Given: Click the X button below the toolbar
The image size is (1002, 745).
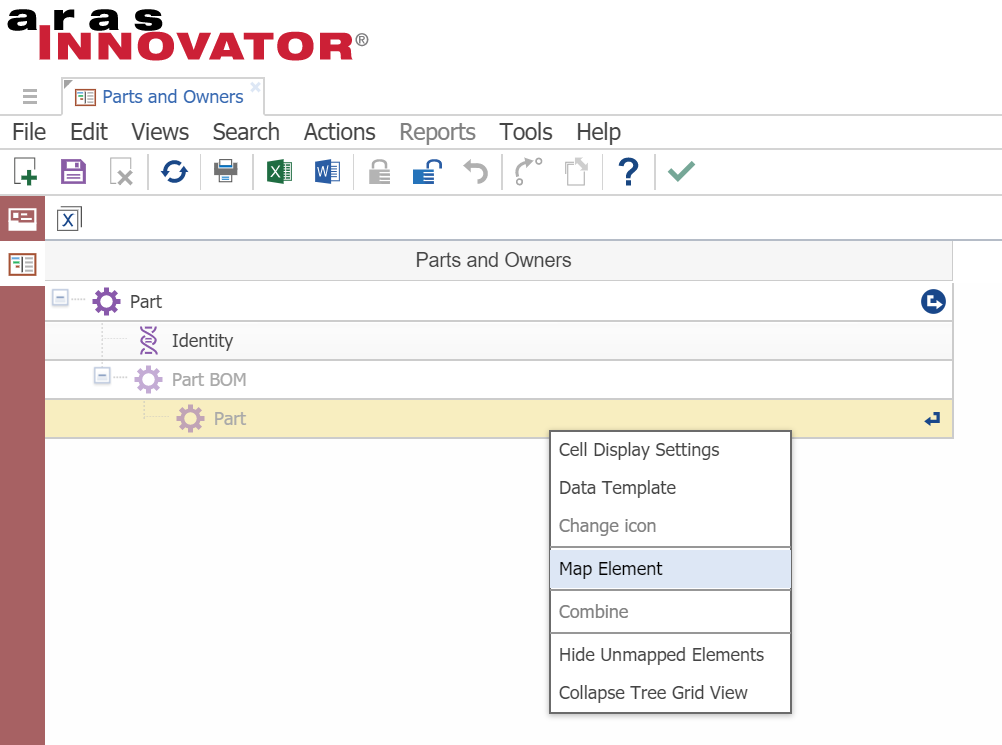Looking at the screenshot, I should click(x=68, y=219).
